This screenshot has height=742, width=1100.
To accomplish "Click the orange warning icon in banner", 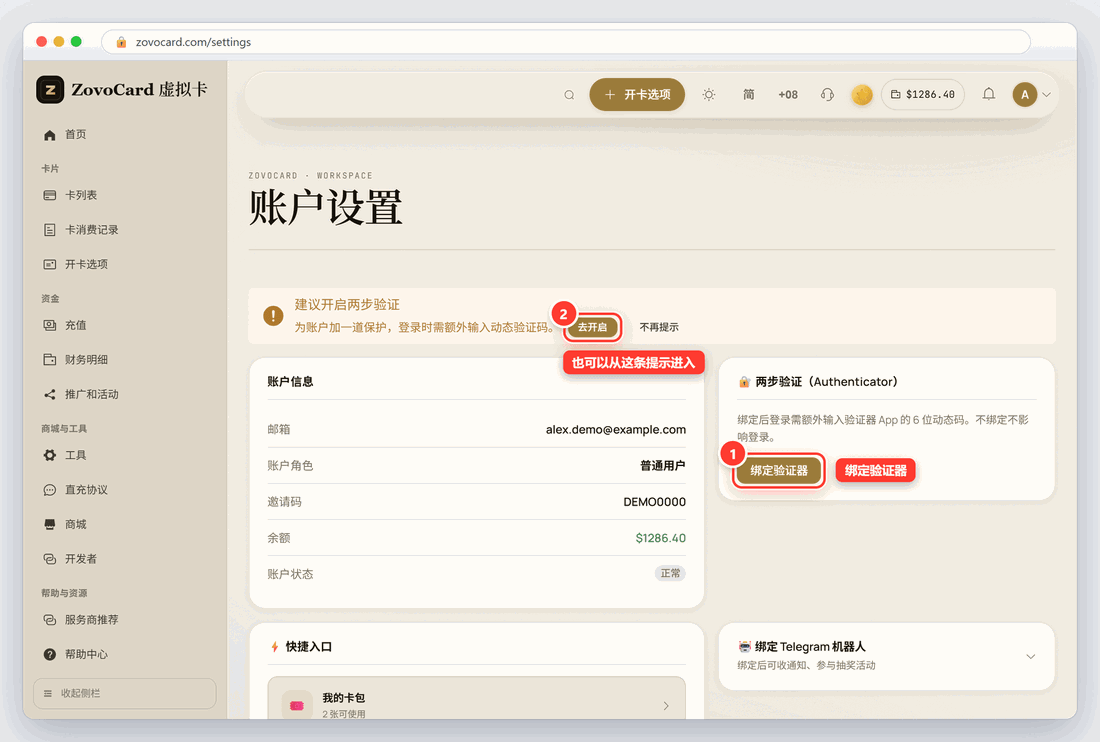I will (273, 316).
